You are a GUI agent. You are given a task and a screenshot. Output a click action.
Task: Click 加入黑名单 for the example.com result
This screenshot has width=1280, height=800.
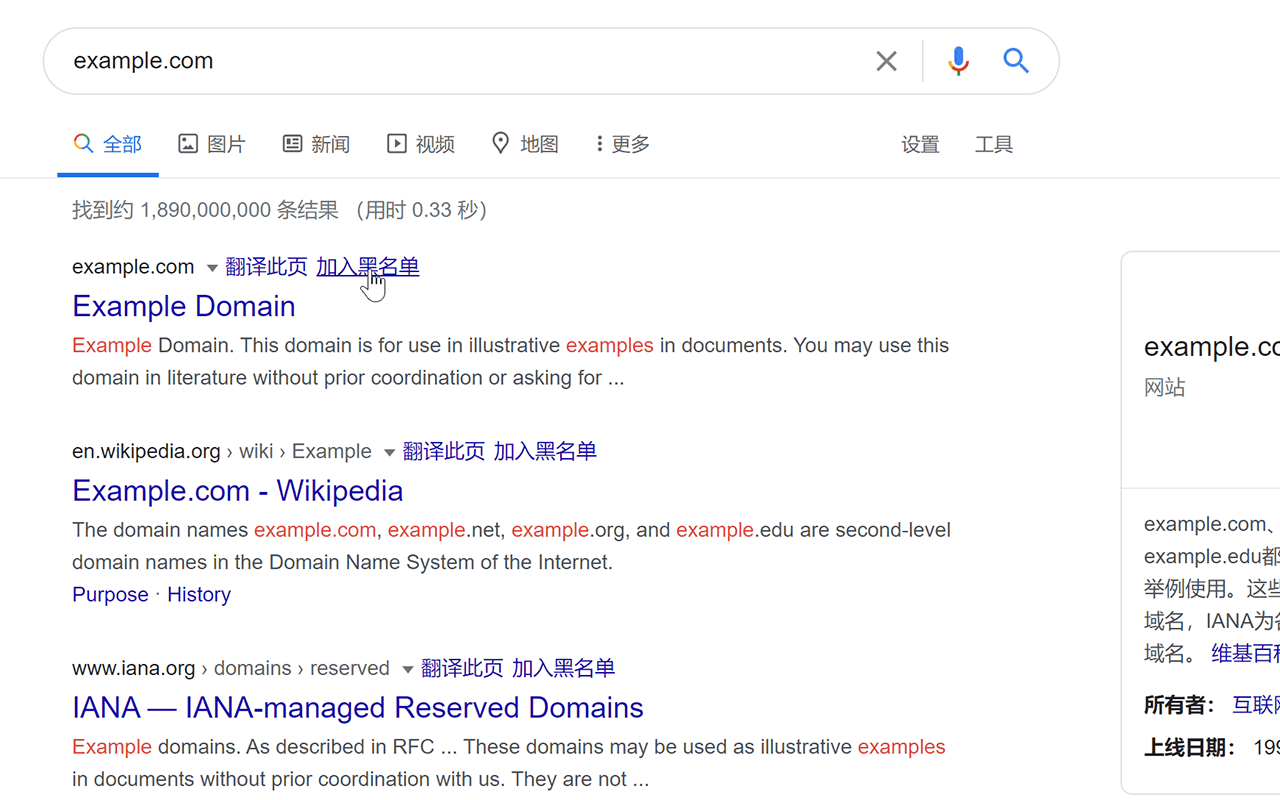click(x=368, y=267)
